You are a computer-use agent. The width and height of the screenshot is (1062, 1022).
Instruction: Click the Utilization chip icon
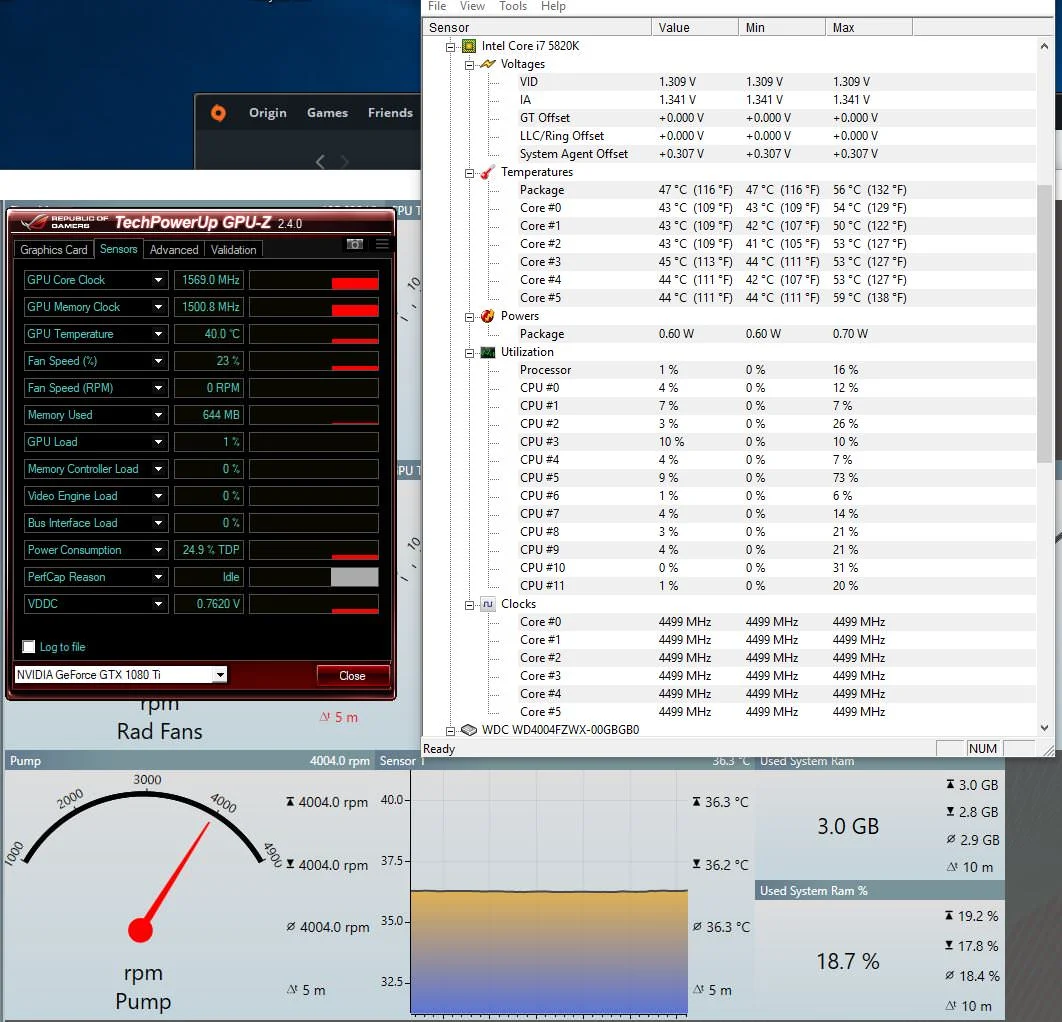[488, 352]
